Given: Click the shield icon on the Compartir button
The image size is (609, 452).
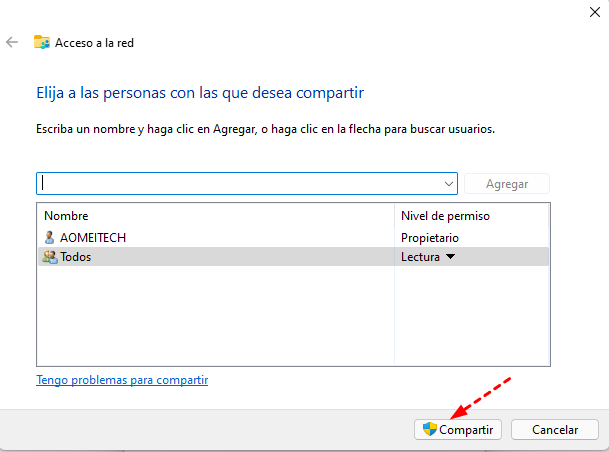Looking at the screenshot, I should click(x=430, y=429).
